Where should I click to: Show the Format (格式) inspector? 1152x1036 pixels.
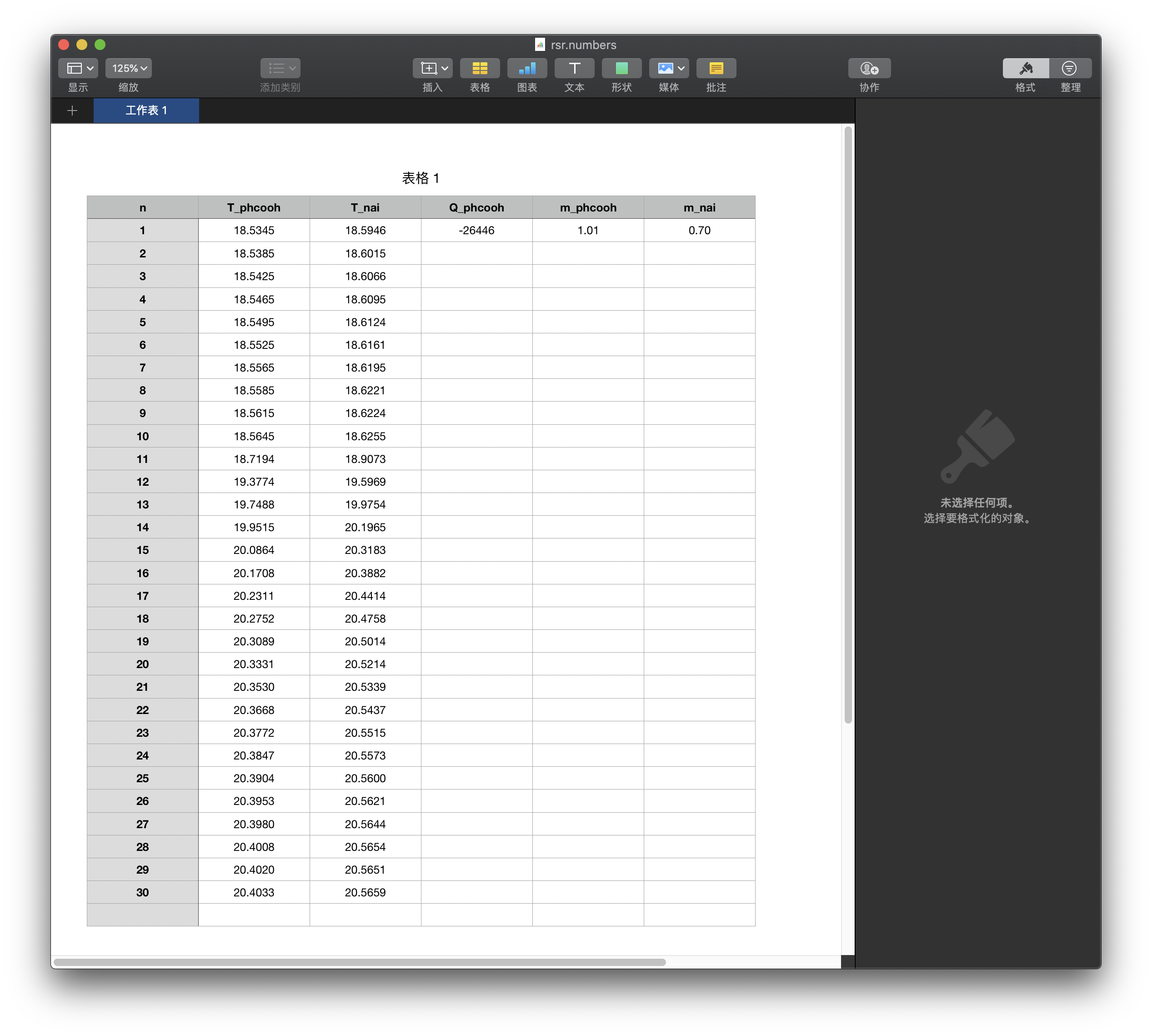point(1025,68)
